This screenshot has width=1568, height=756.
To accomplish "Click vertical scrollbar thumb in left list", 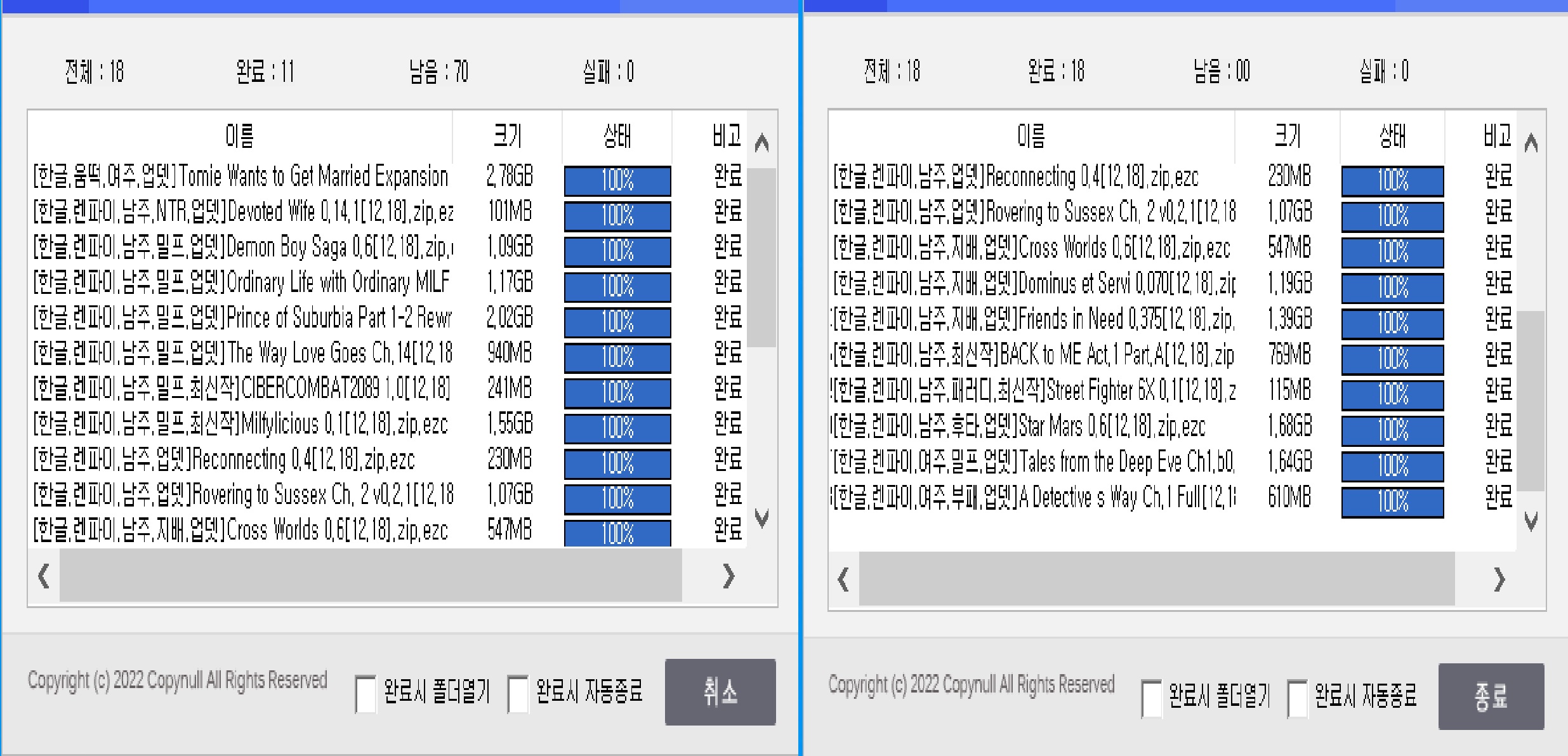I will coord(761,257).
